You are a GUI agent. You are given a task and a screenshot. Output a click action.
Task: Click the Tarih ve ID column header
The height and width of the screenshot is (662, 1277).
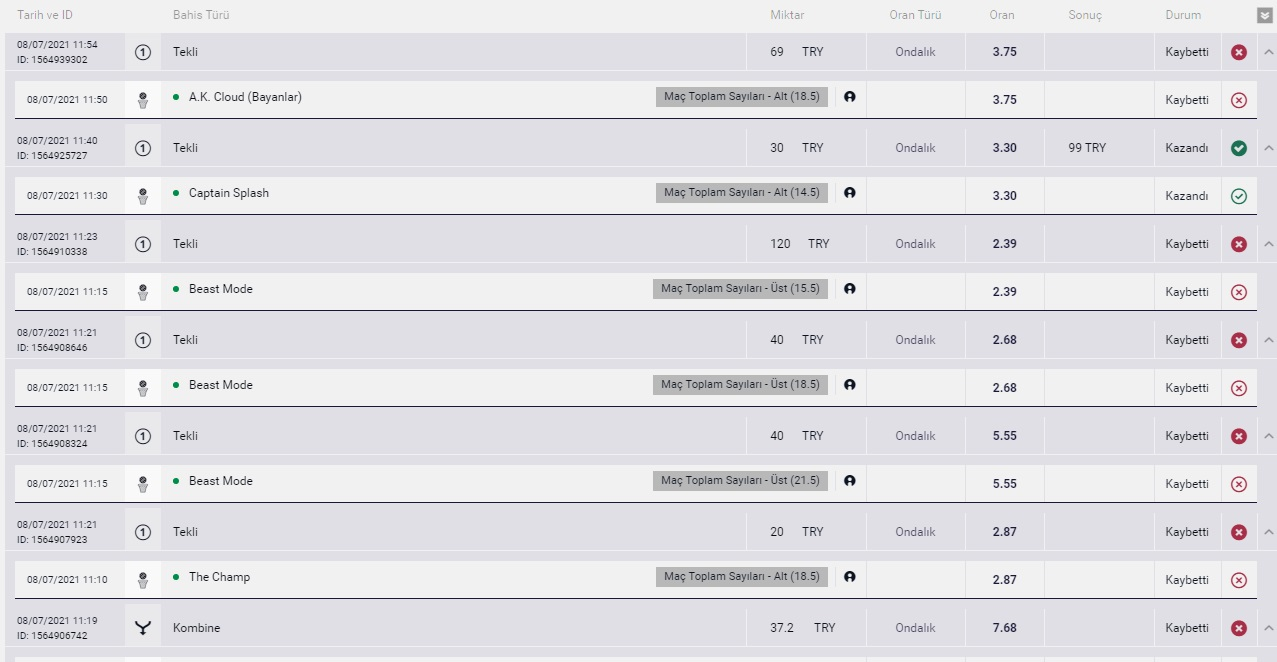45,15
